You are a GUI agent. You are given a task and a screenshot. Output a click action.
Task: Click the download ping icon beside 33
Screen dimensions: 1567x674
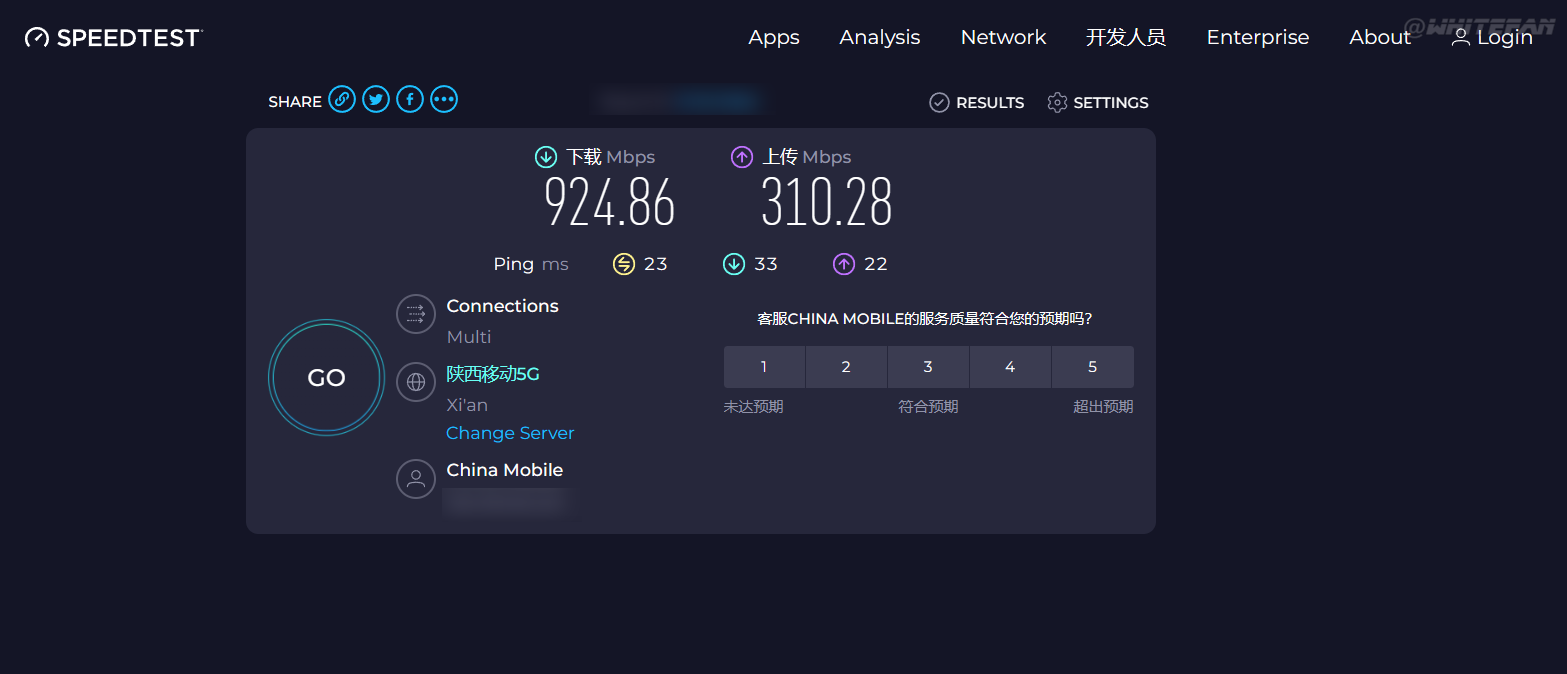tap(734, 264)
